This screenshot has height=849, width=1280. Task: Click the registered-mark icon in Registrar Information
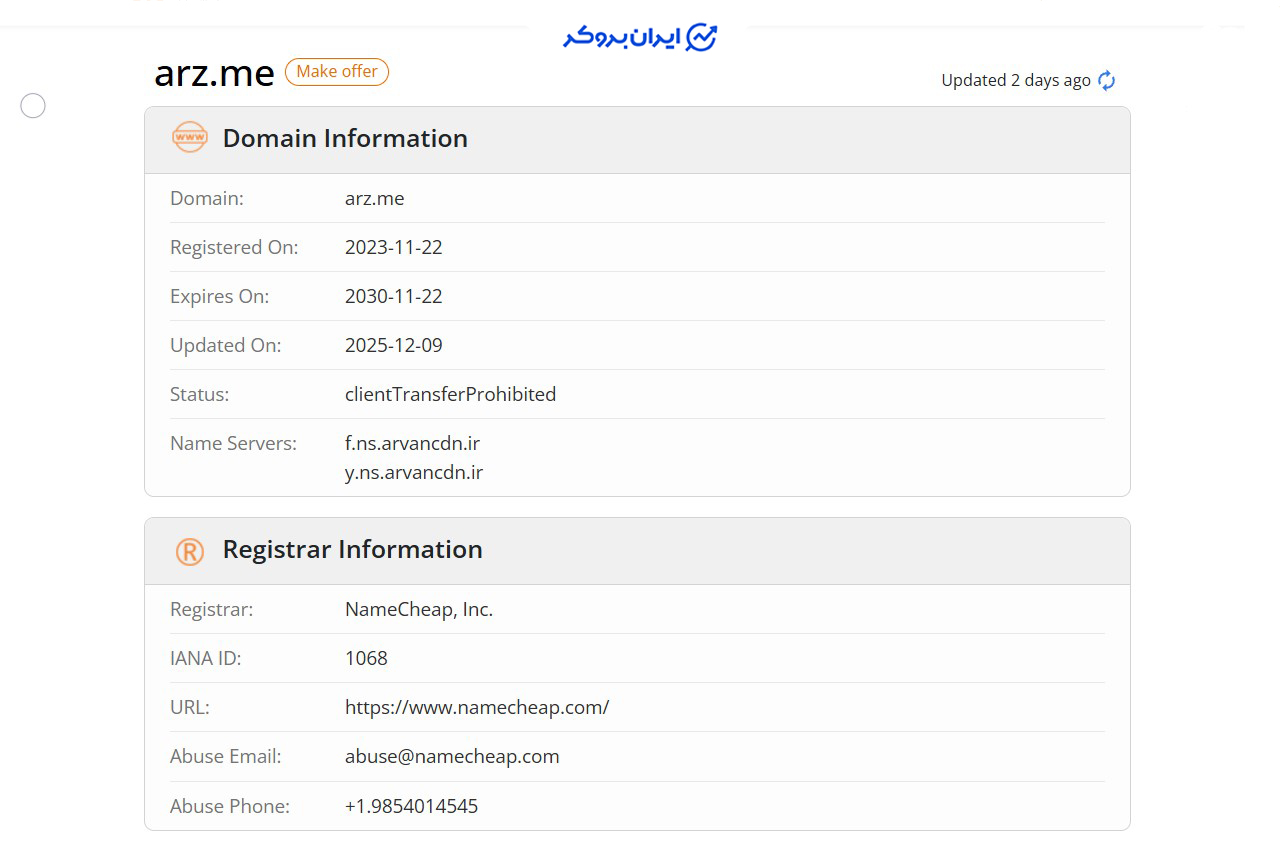coord(190,551)
